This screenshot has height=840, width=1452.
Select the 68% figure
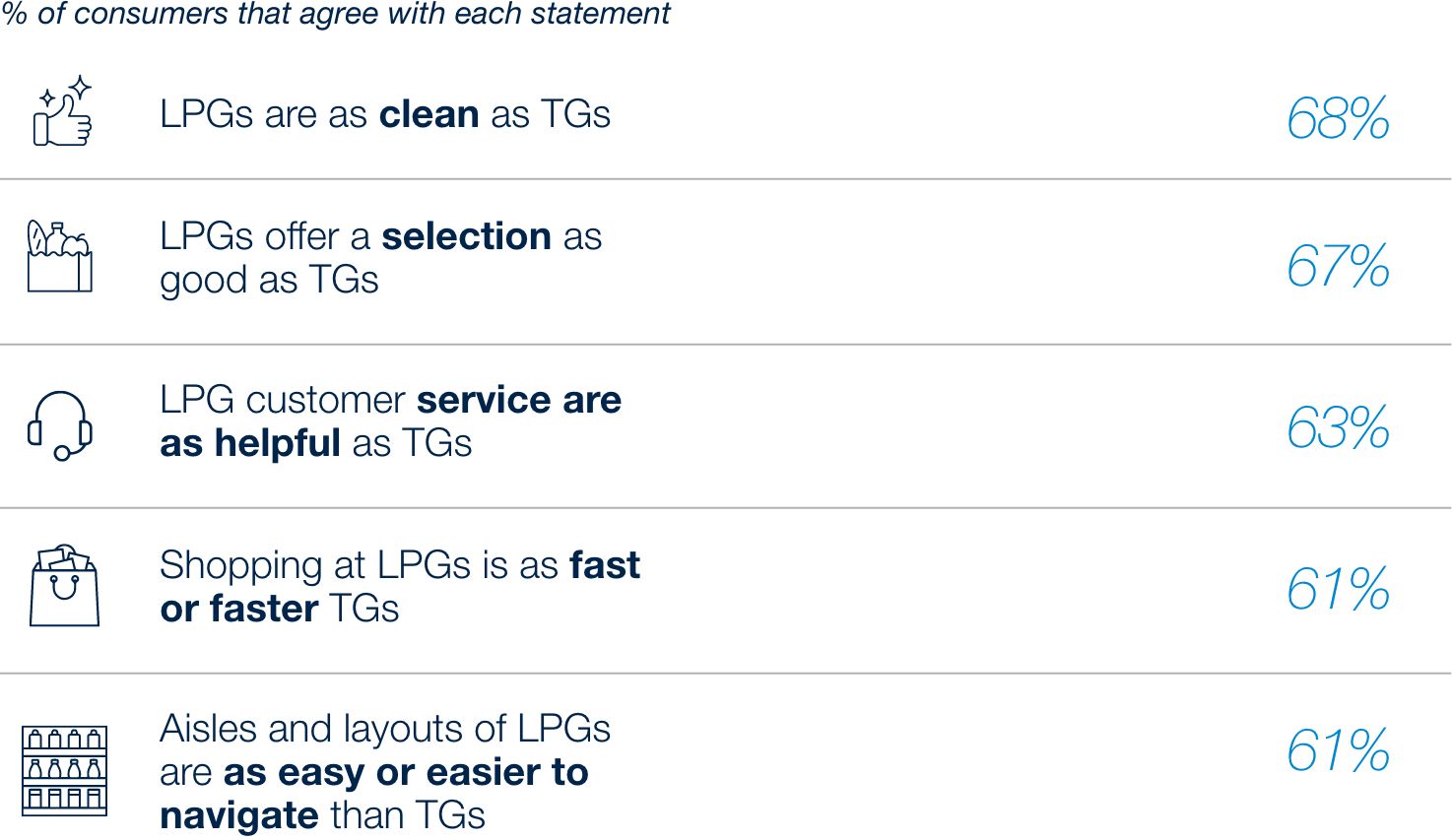[1337, 119]
